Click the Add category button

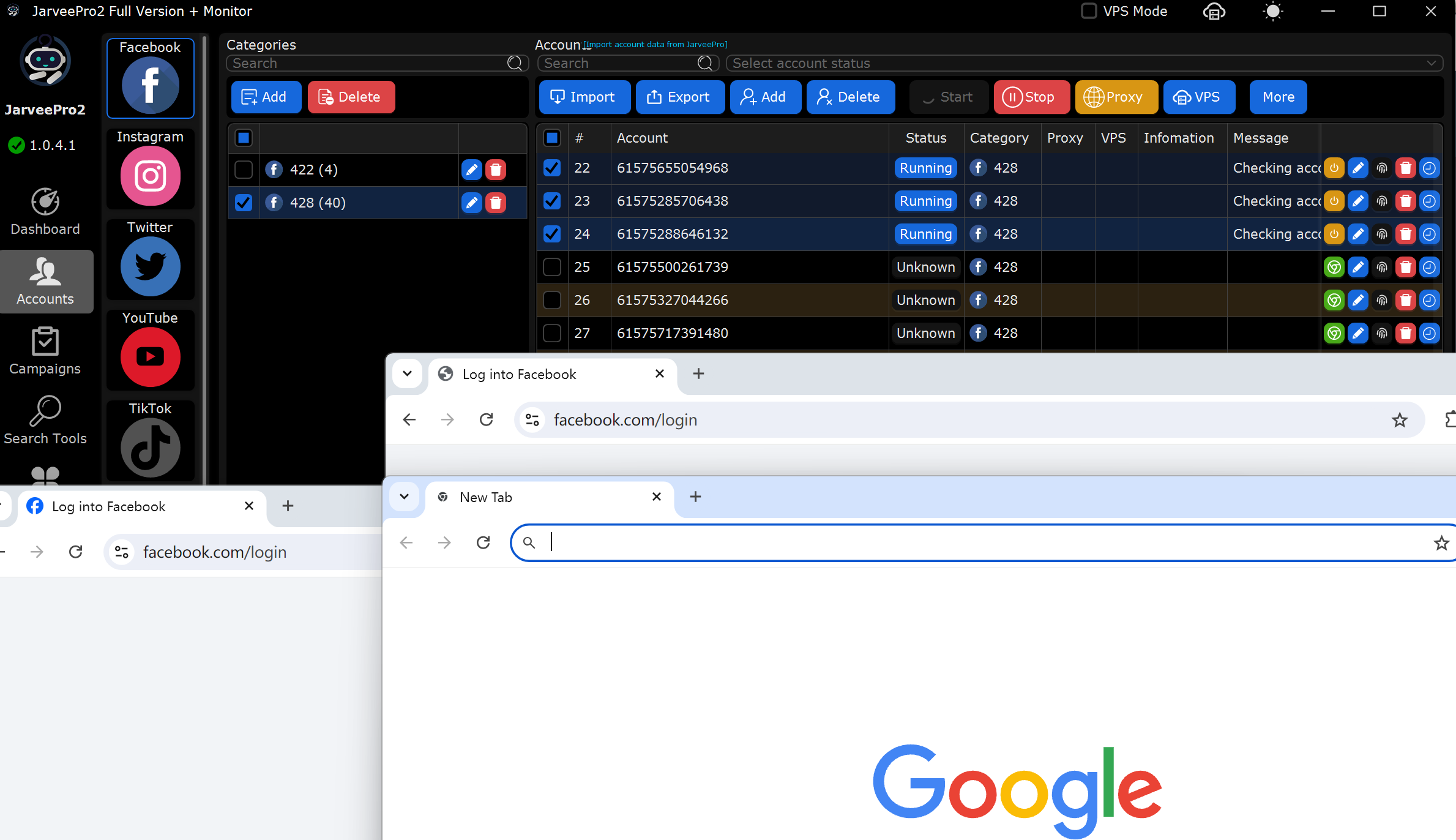point(266,97)
